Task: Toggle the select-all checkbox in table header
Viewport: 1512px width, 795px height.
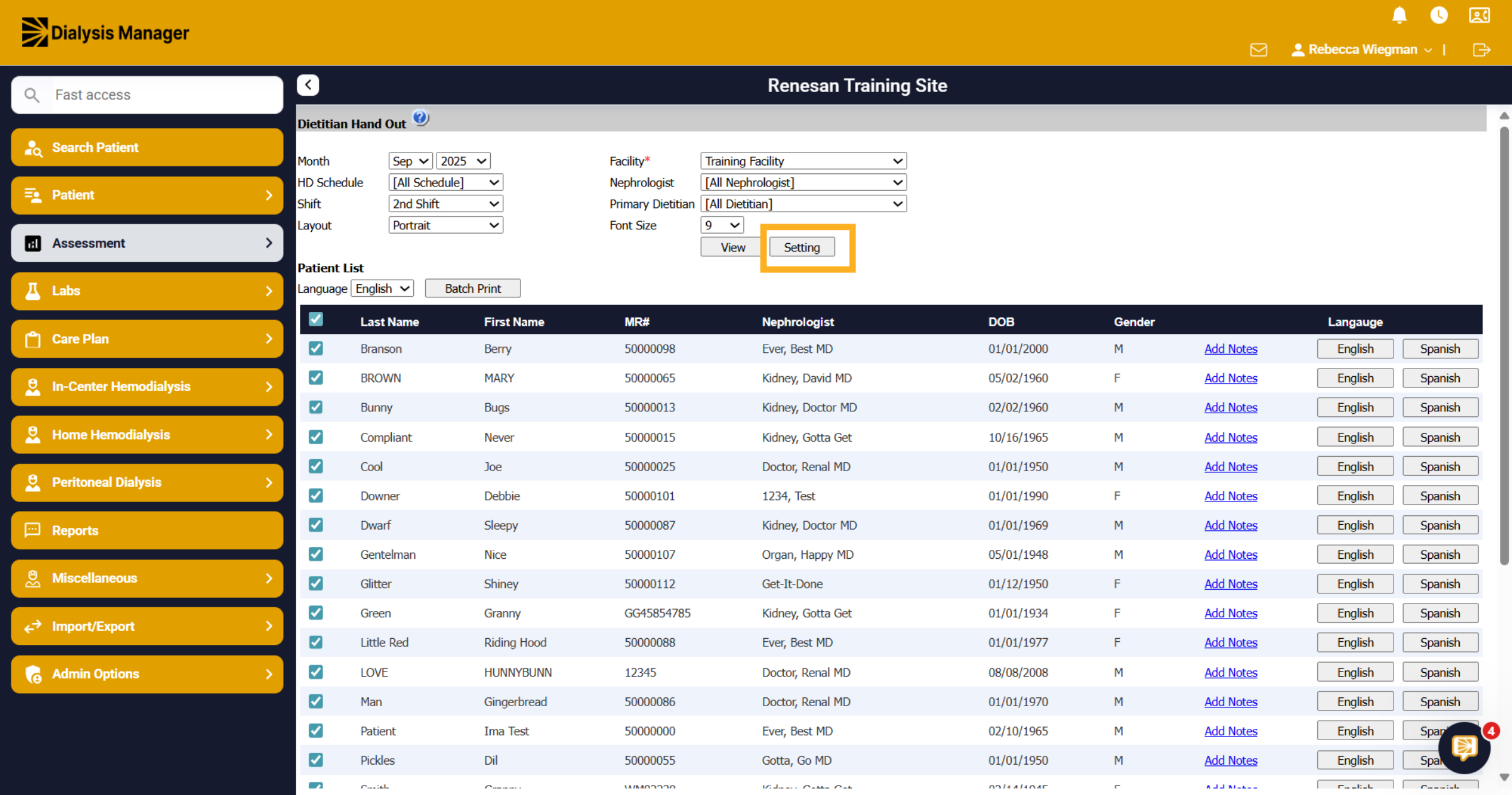Action: point(316,320)
